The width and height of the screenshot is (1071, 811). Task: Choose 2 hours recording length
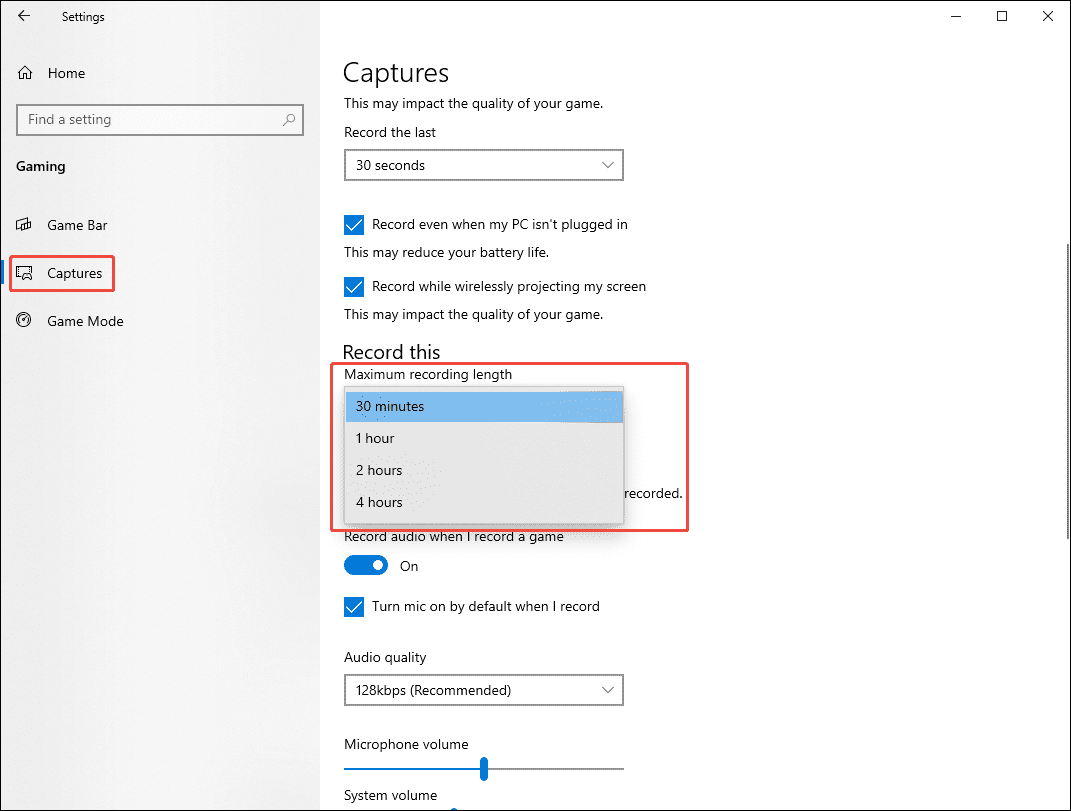point(484,471)
